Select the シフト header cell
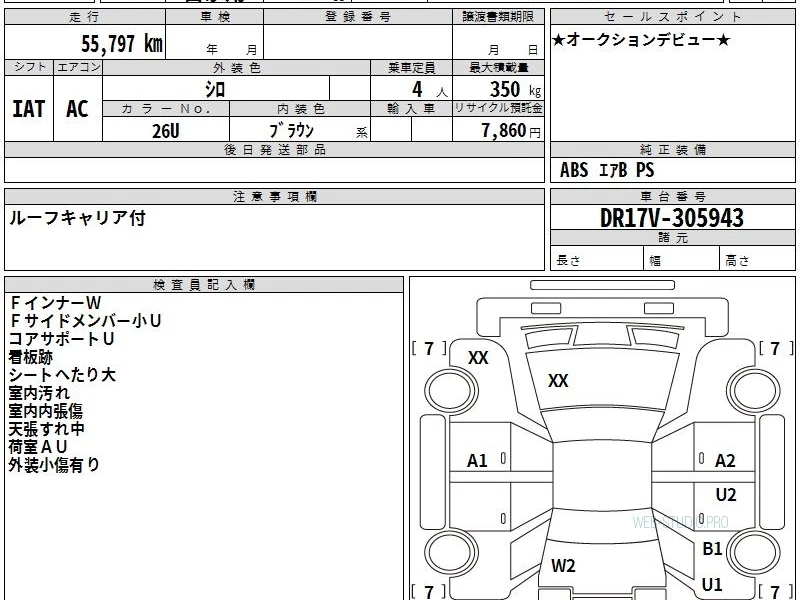 (29, 67)
